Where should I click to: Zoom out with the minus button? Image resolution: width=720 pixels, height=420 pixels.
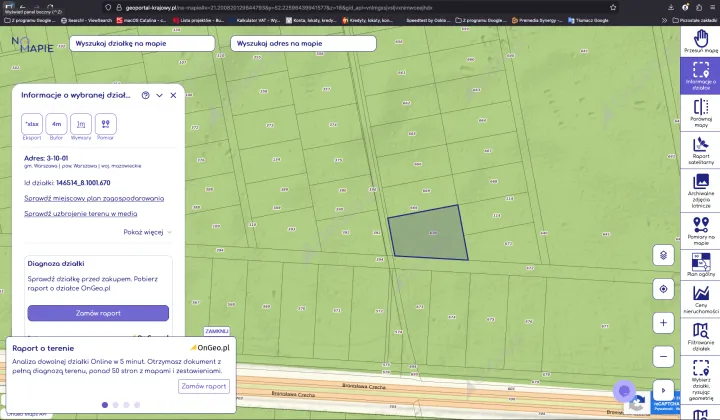click(x=663, y=356)
